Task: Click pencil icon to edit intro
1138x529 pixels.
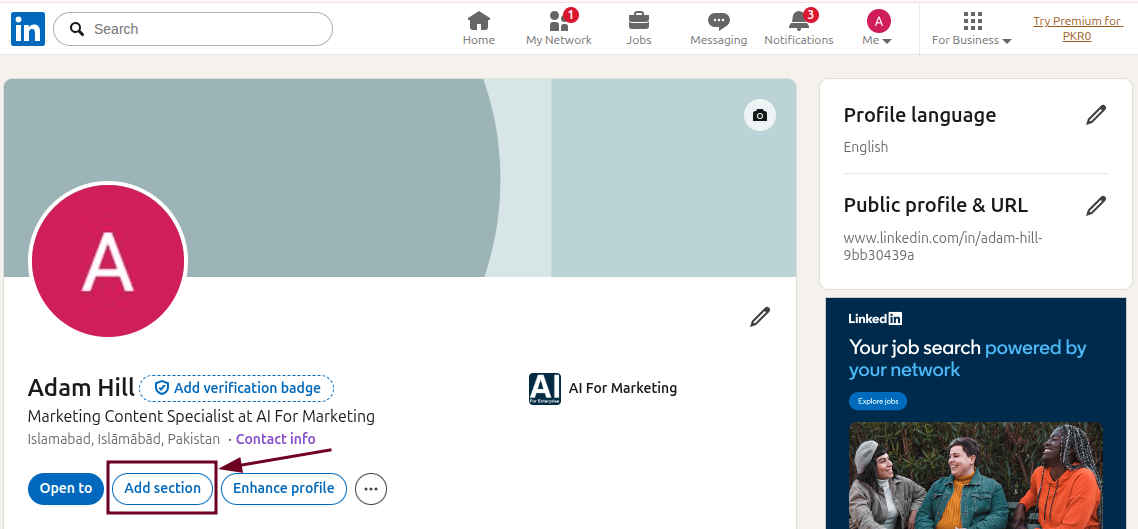Action: pos(760,316)
